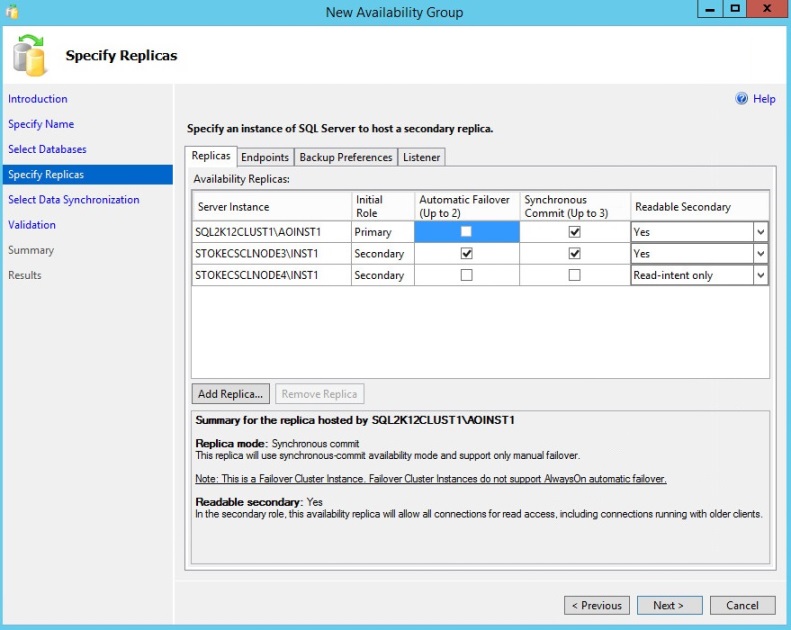Screen dimensions: 791x630
Task: Switch to the Endpoints tab
Action: coord(265,157)
